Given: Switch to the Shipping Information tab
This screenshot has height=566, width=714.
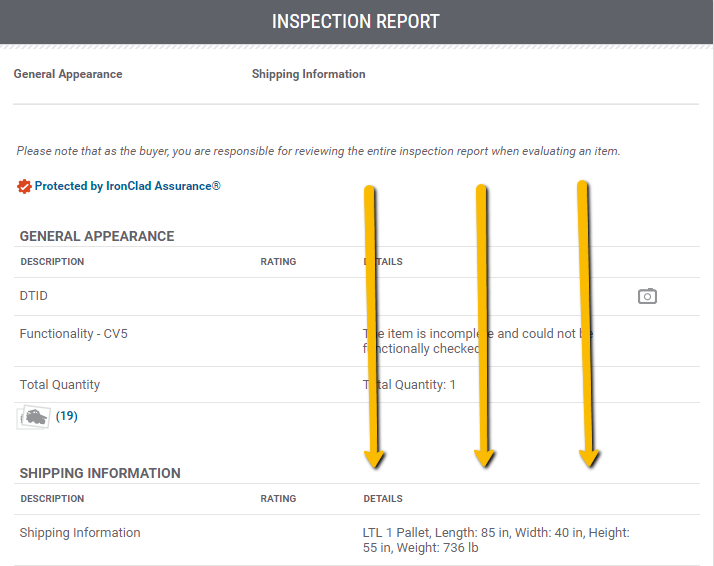Looking at the screenshot, I should [x=308, y=74].
